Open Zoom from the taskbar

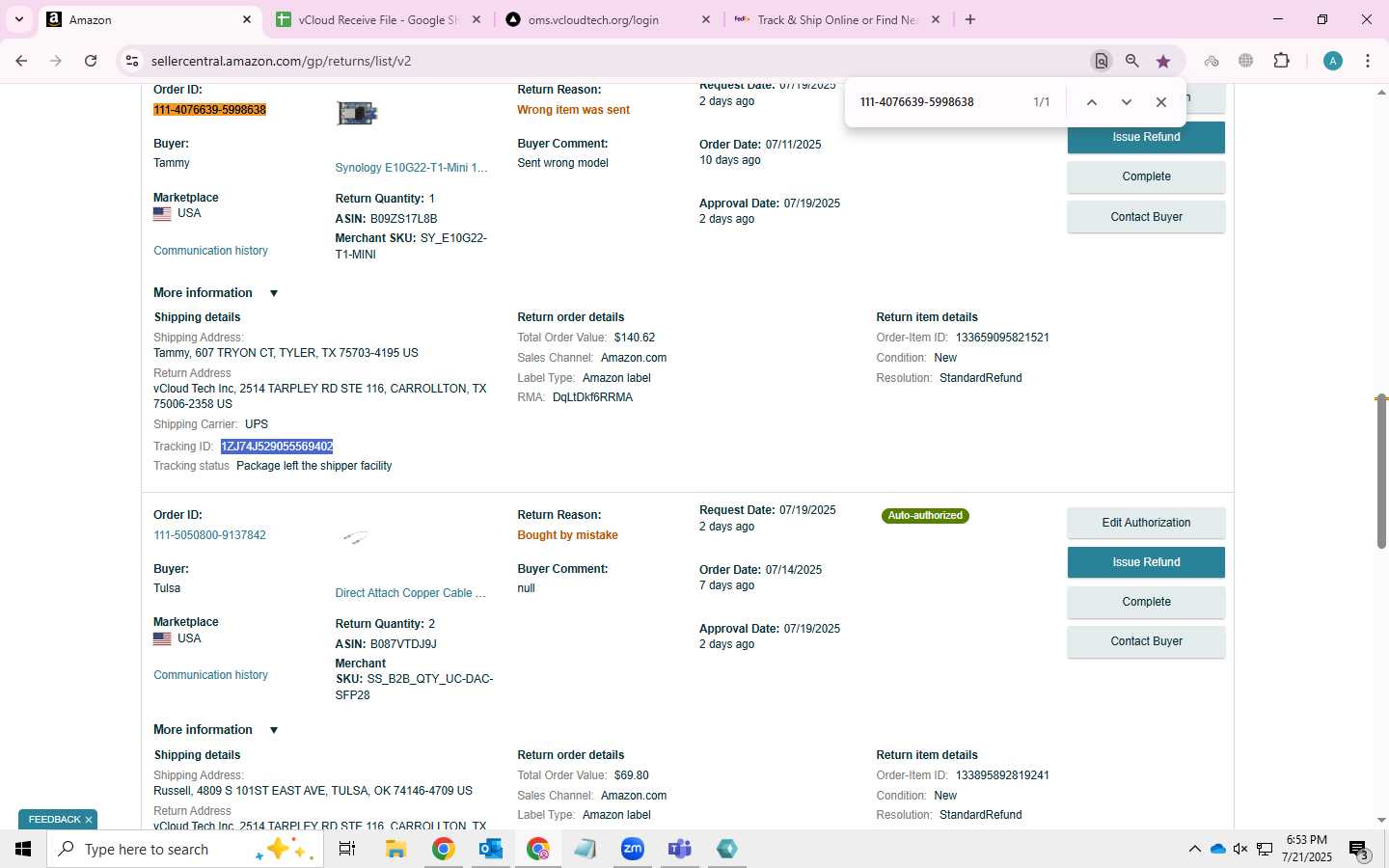tap(633, 849)
